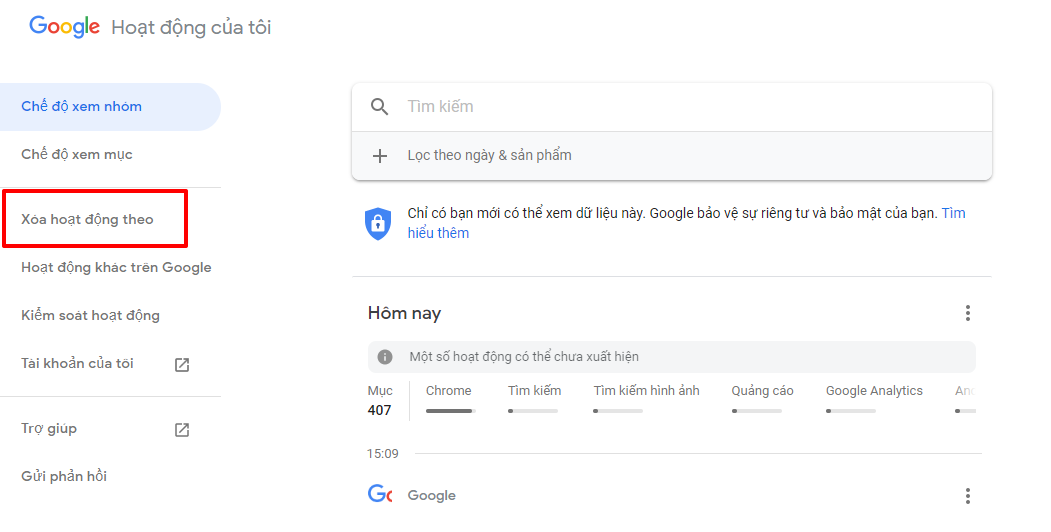Open the Hôm nay three-dot menu
Image resolution: width=1051 pixels, height=532 pixels.
point(967,313)
